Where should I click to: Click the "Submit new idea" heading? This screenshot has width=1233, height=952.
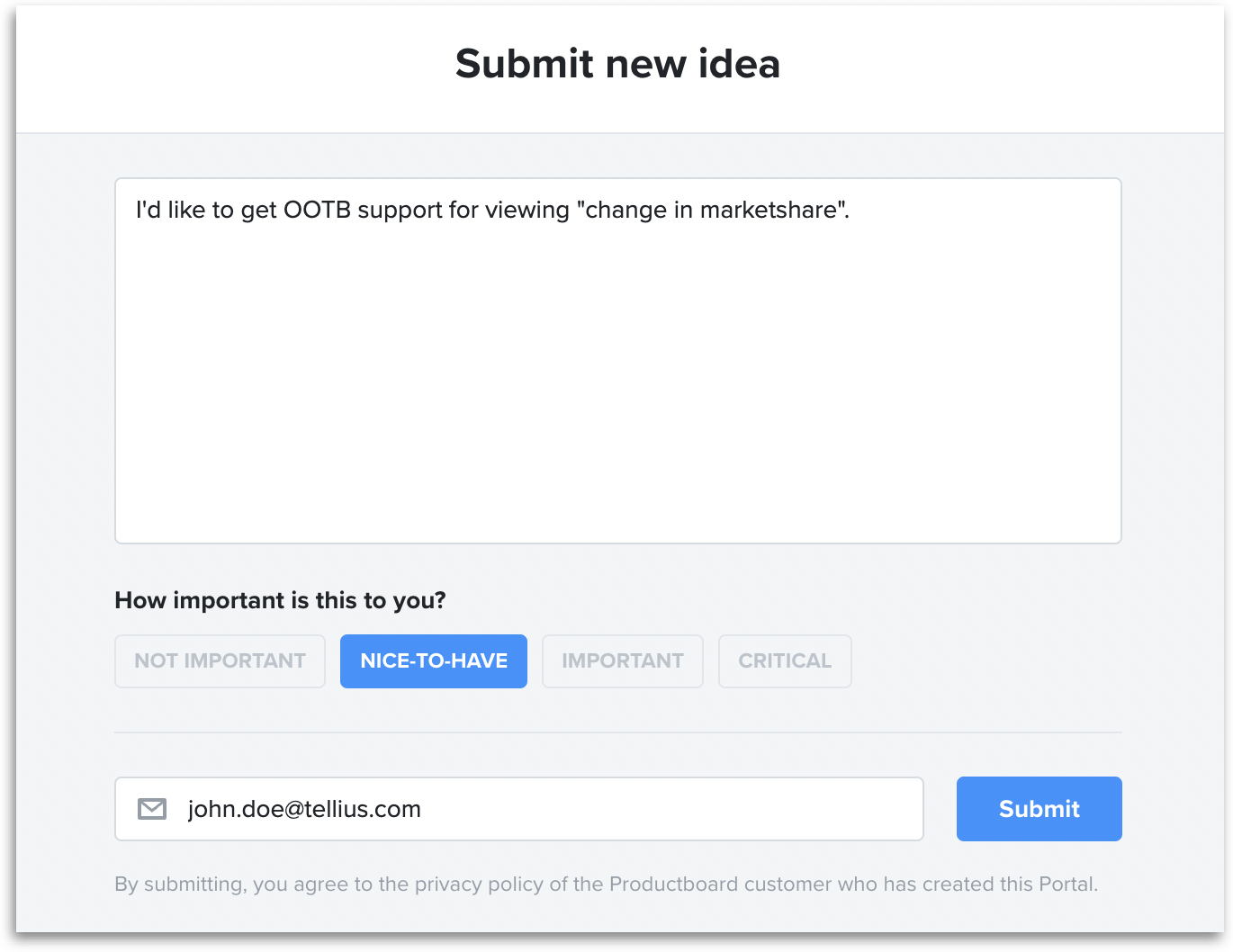[617, 64]
